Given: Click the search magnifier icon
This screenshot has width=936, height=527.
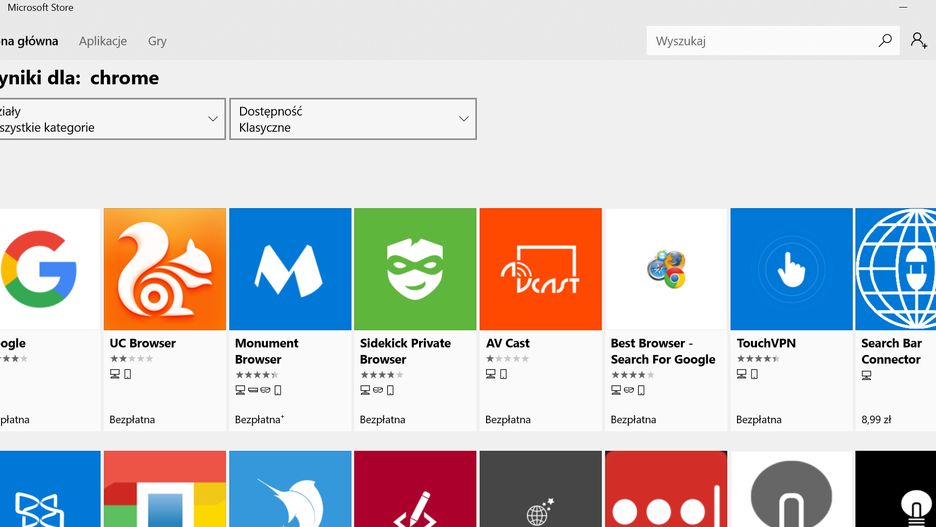Looking at the screenshot, I should (885, 40).
